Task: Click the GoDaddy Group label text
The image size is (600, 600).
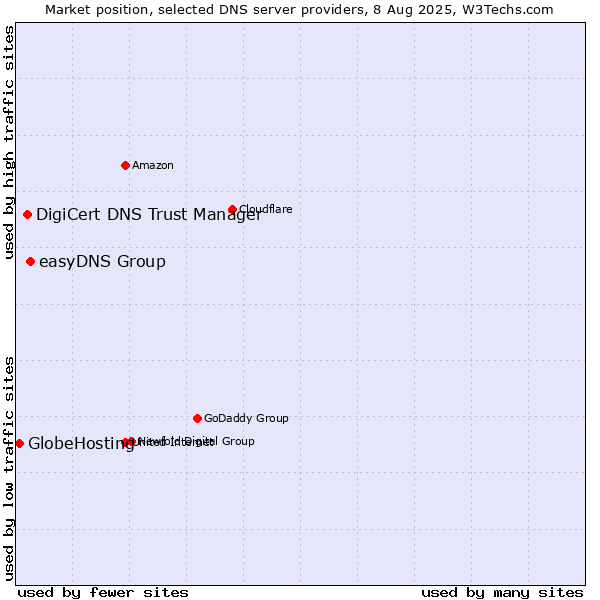Action: [x=246, y=418]
